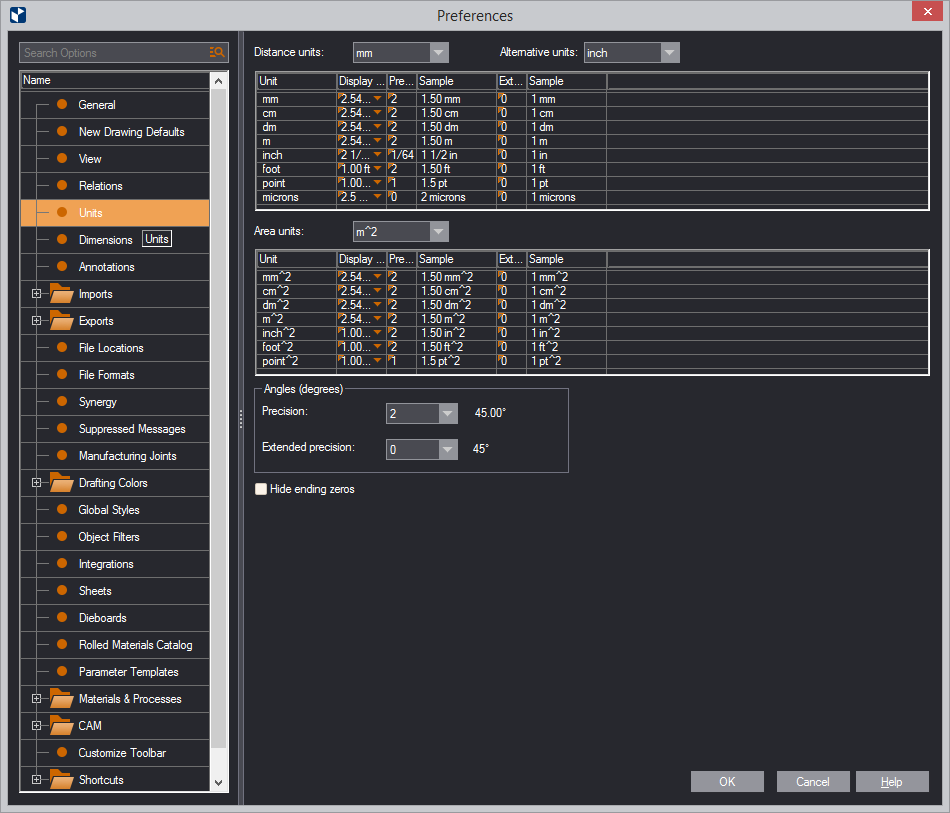Viewport: 950px width, 813px height.
Task: Click the Name column header
Action: (x=115, y=80)
